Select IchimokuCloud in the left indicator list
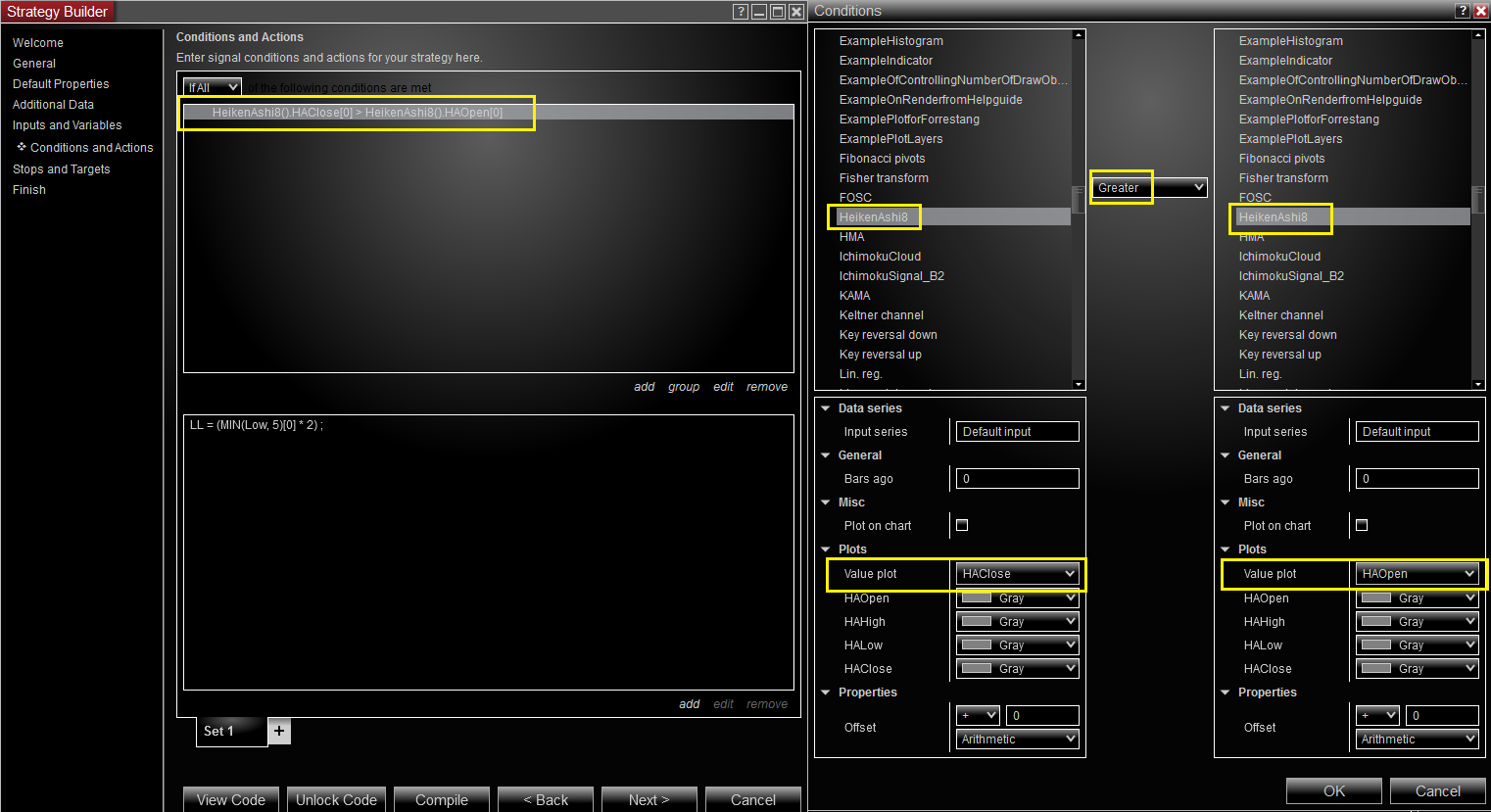The width and height of the screenshot is (1491, 812). click(x=880, y=257)
